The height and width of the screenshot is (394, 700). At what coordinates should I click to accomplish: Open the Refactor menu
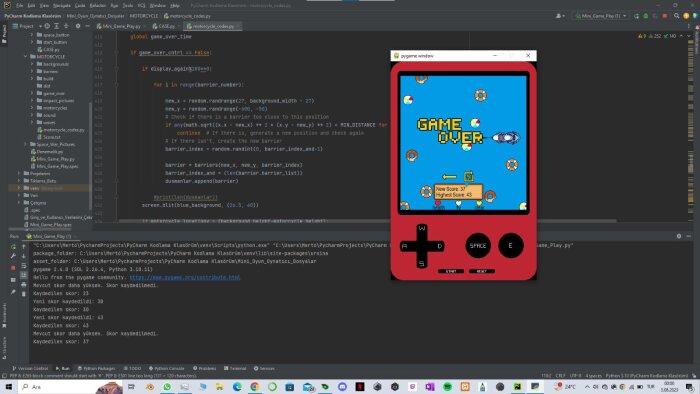pos(97,5)
